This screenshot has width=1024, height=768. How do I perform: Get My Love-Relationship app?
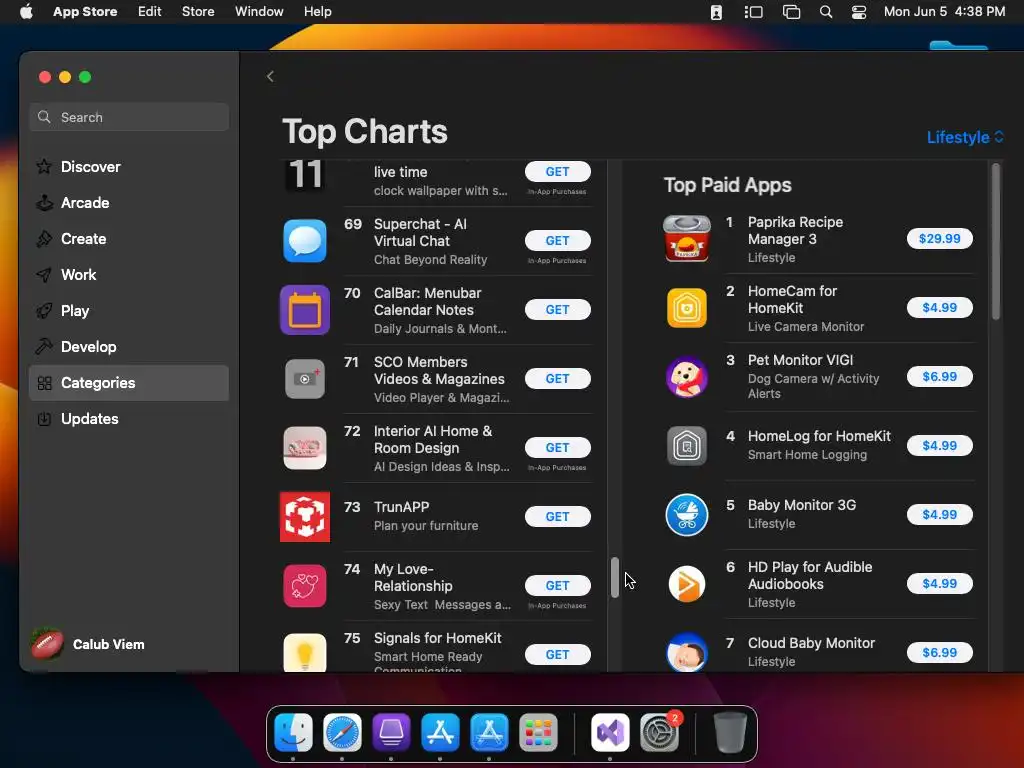pos(557,586)
